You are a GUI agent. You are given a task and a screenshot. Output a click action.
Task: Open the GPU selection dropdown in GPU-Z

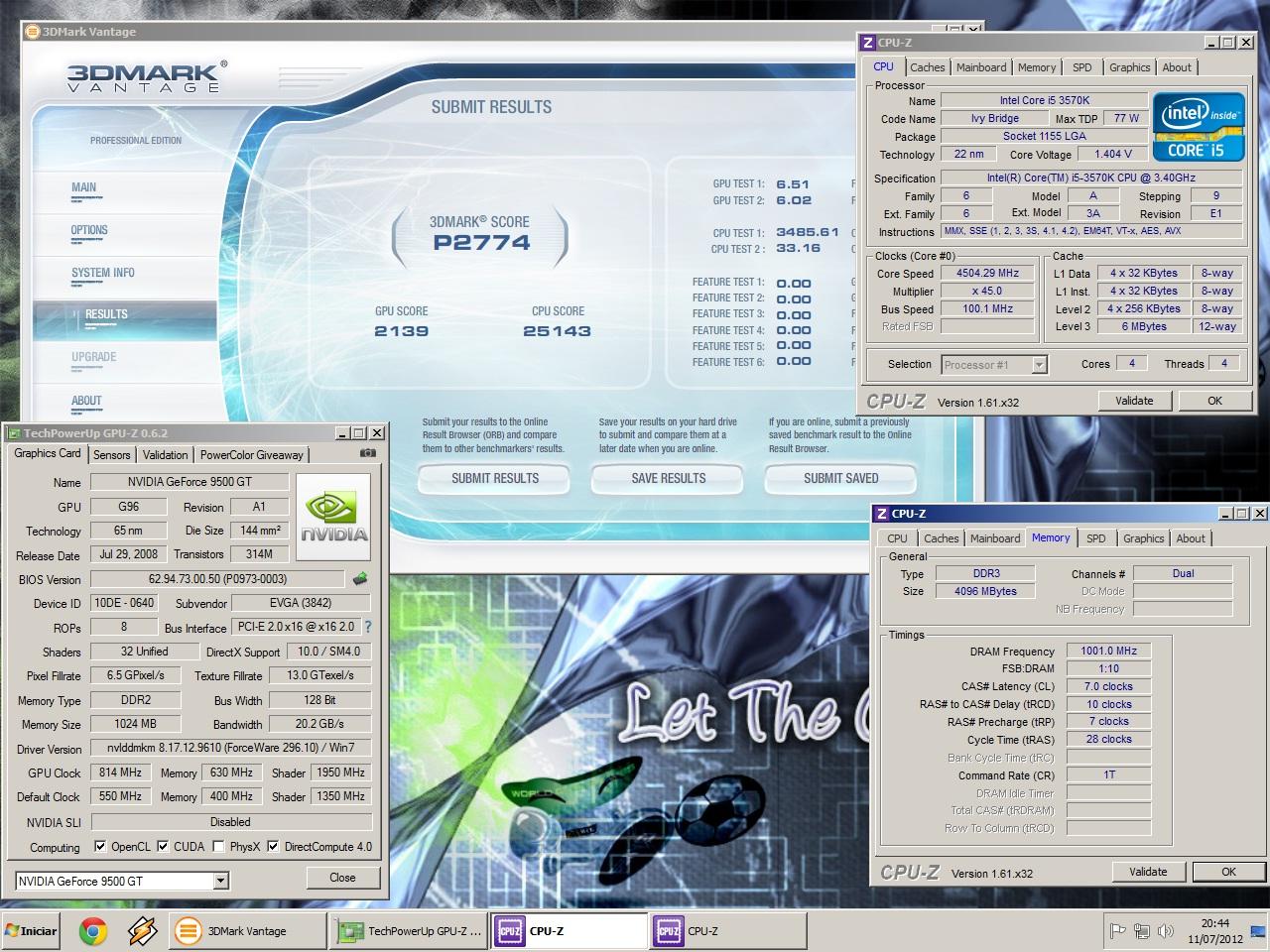point(220,881)
